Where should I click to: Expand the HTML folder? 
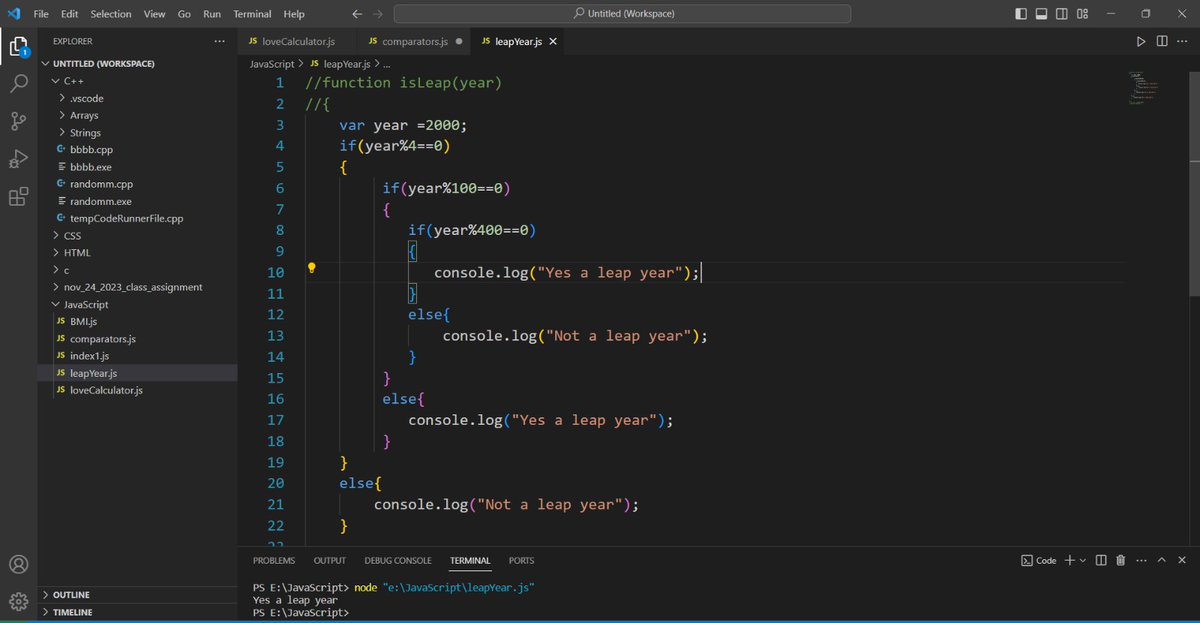[138, 253]
